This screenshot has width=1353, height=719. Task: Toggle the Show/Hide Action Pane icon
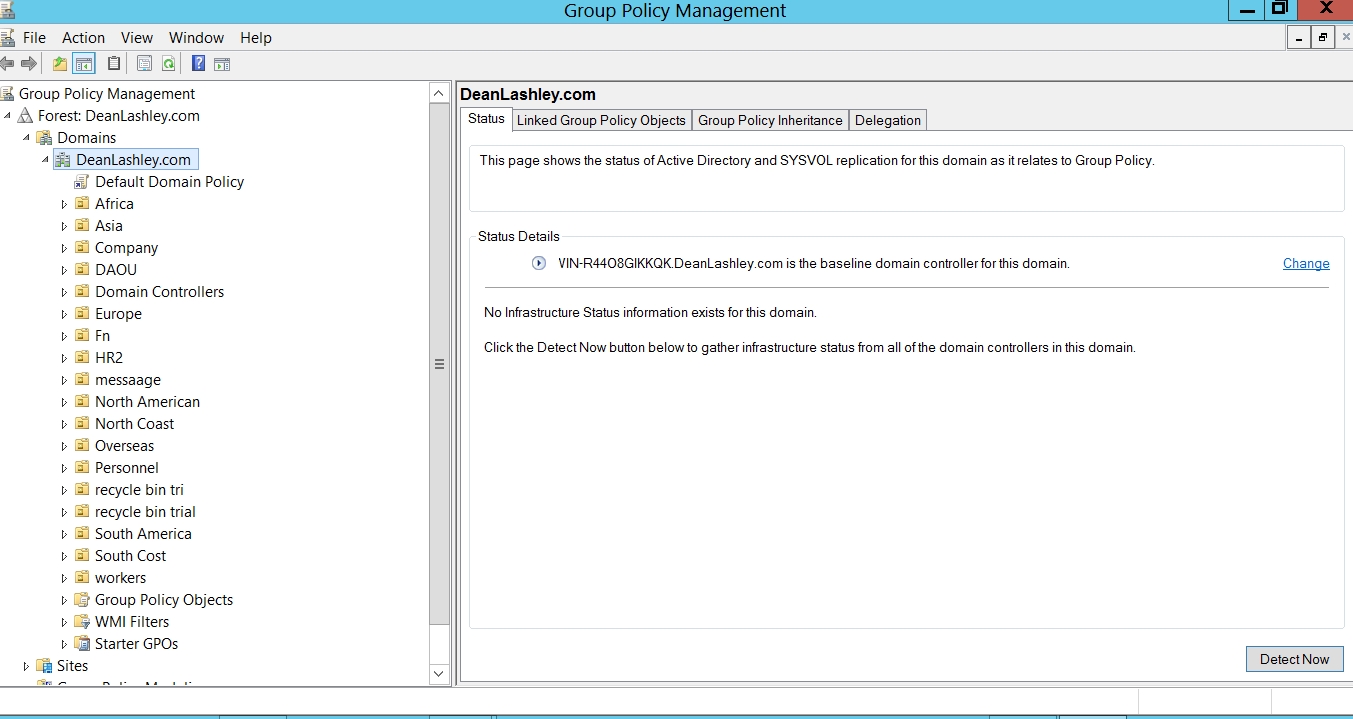pyautogui.click(x=222, y=64)
